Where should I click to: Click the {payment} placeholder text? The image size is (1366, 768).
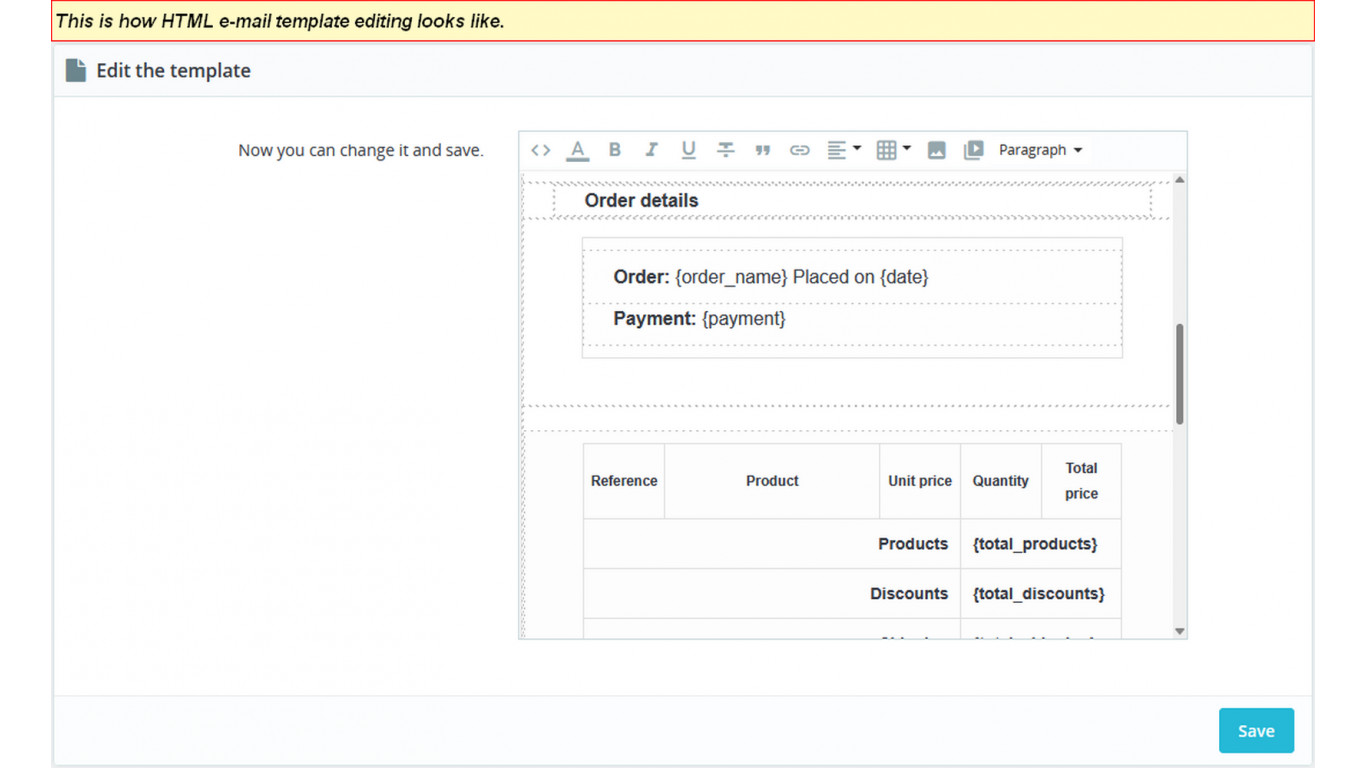pyautogui.click(x=743, y=319)
